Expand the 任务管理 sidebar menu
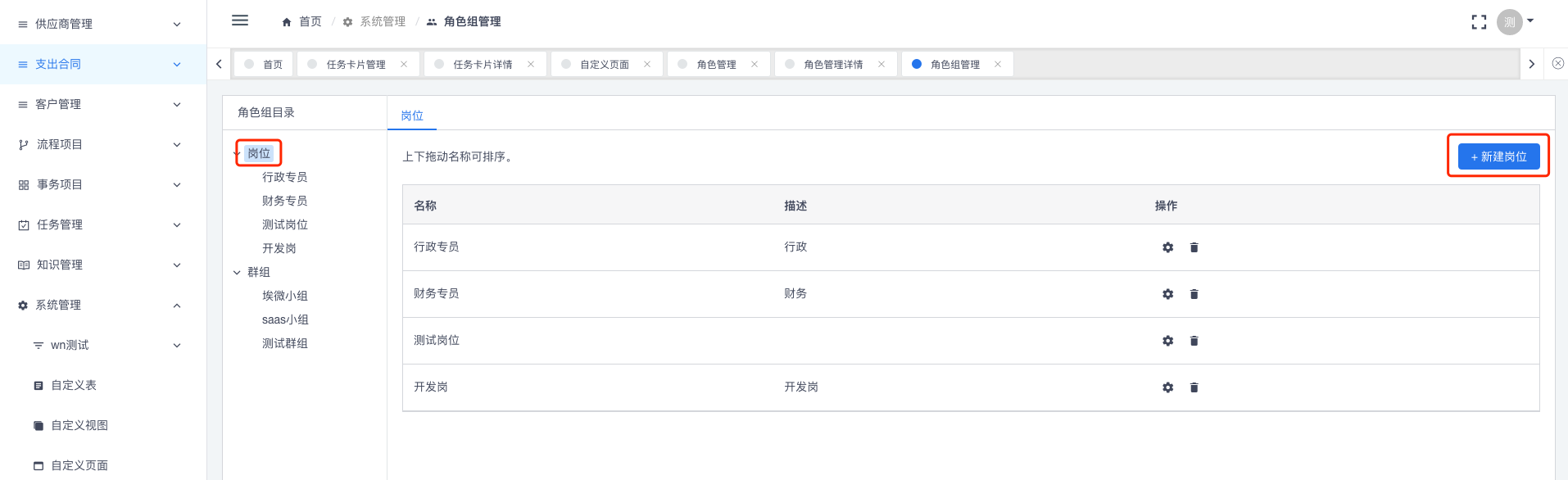Viewport: 1568px width, 480px height. (x=103, y=224)
